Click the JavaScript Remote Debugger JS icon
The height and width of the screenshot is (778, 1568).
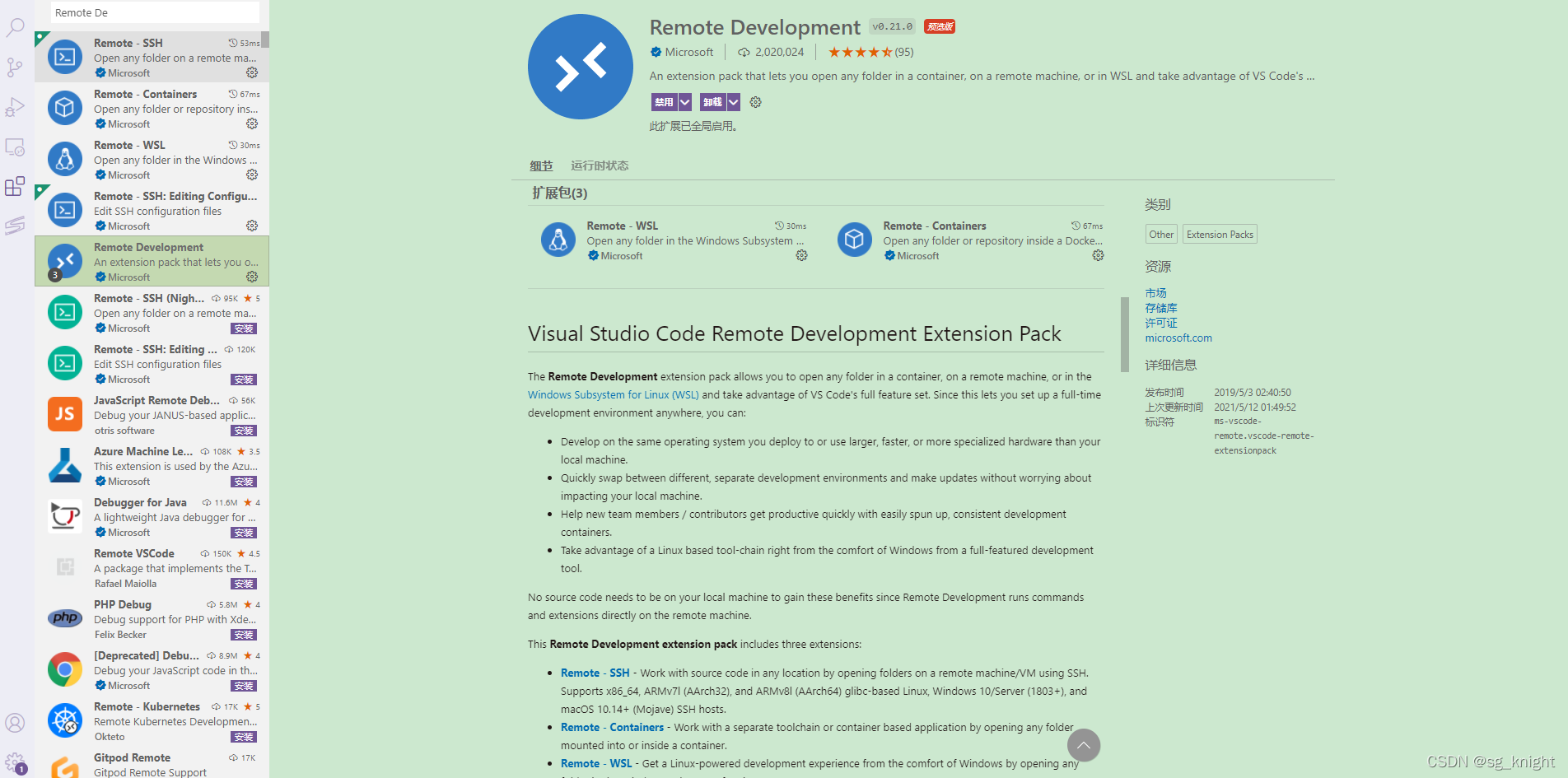[x=65, y=414]
